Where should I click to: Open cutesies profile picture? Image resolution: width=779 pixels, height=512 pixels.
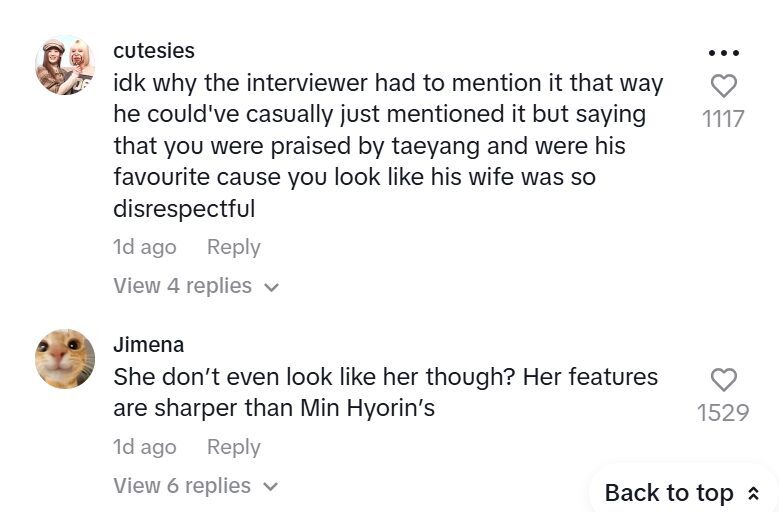65,65
